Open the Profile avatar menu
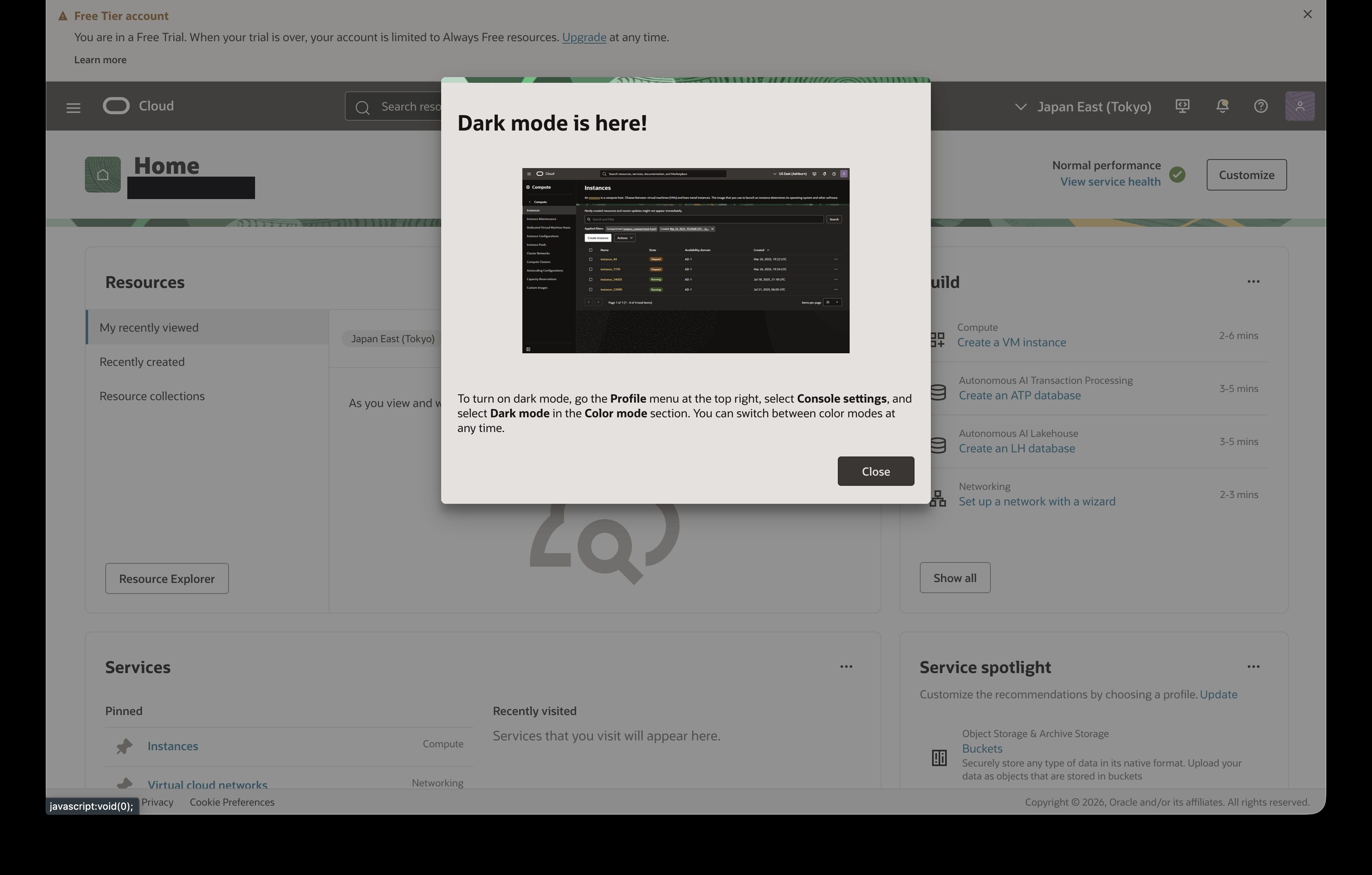The height and width of the screenshot is (875, 1372). coord(1300,106)
